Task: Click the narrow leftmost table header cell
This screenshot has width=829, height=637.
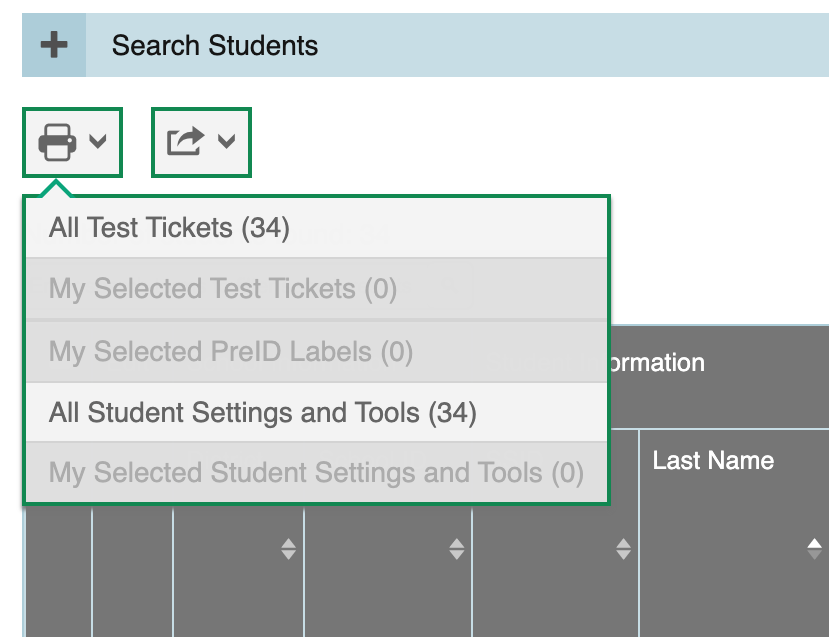Action: pyautogui.click(x=58, y=570)
